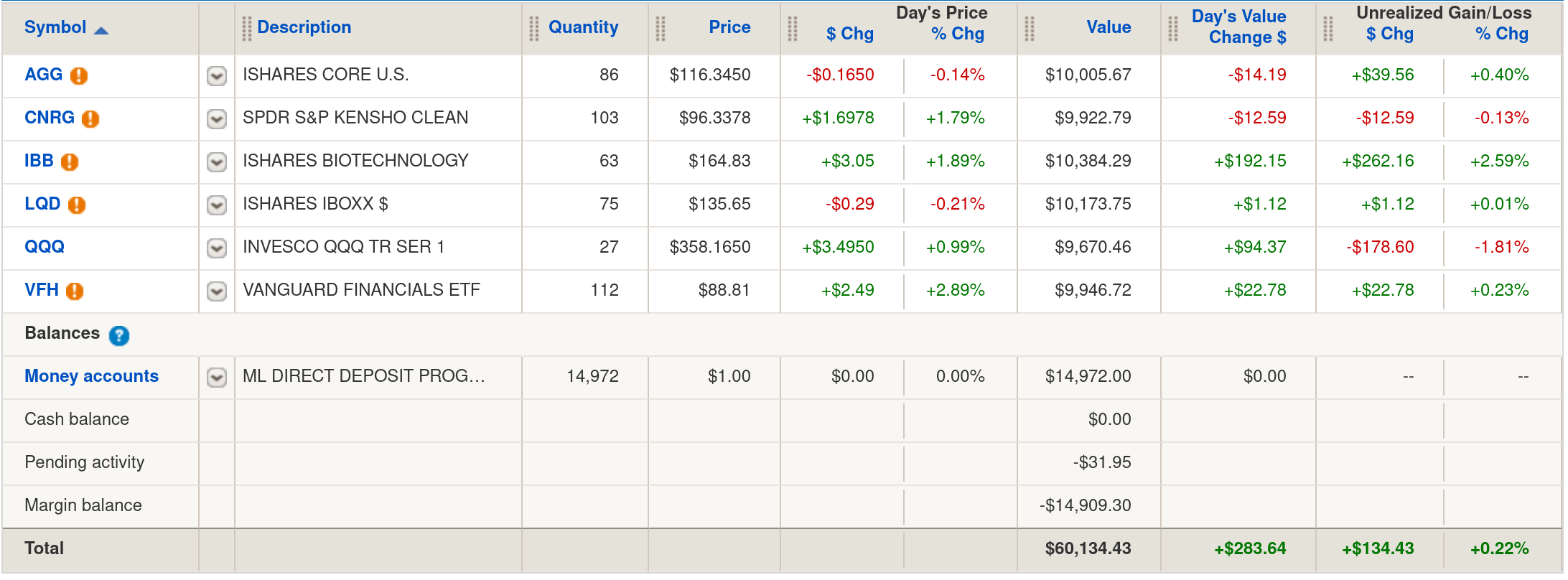Sort by the Quantity column header

(583, 27)
